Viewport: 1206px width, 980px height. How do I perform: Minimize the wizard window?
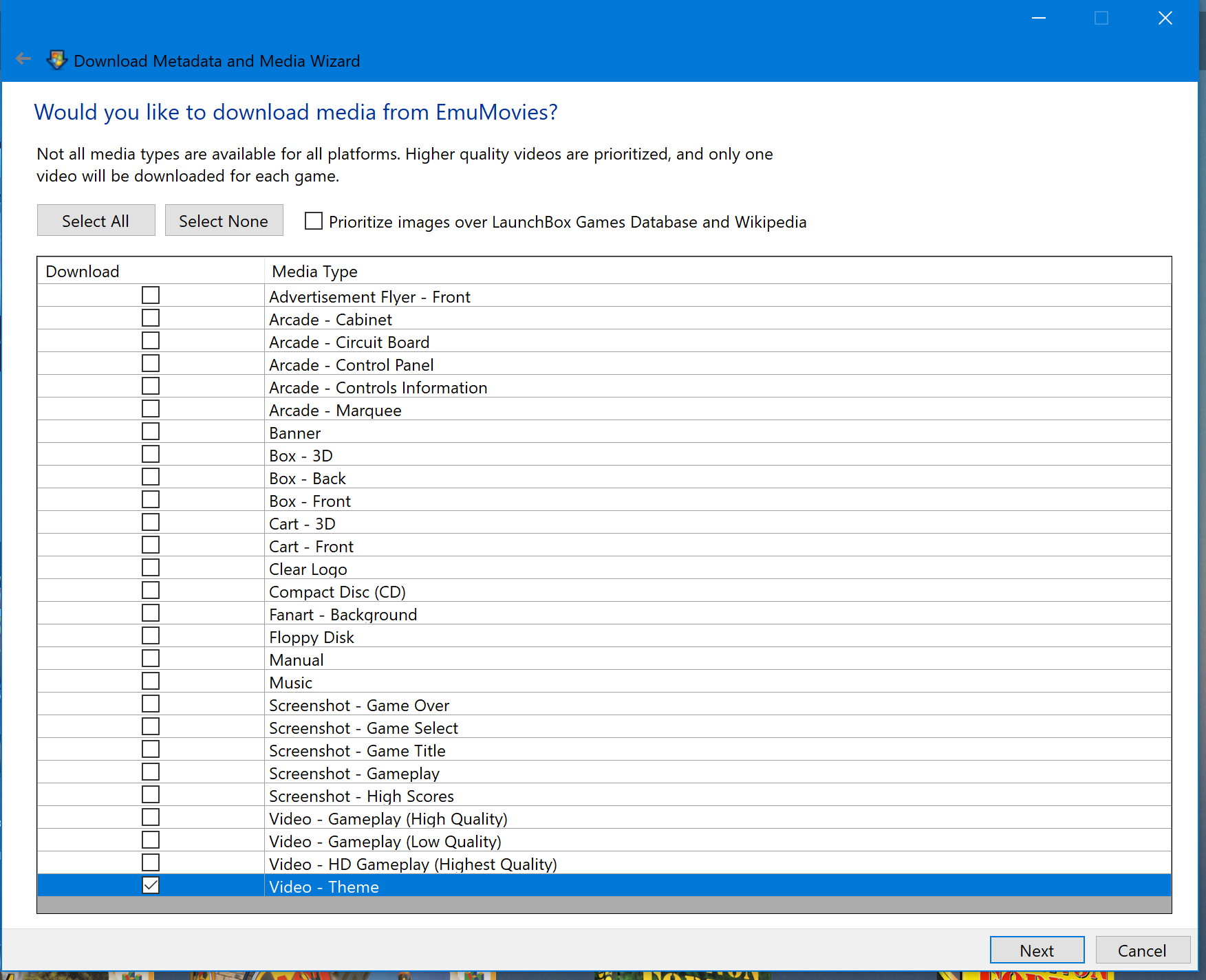[x=1039, y=18]
